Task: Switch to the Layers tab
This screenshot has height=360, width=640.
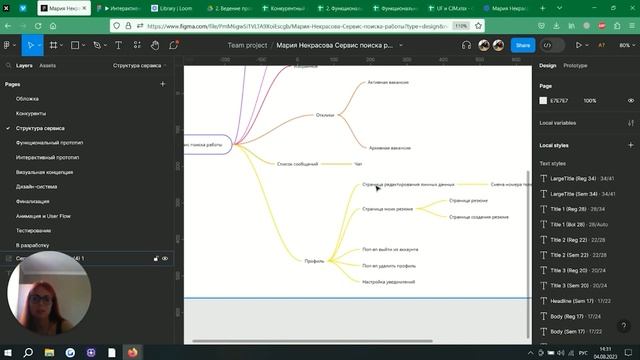Action: click(24, 65)
